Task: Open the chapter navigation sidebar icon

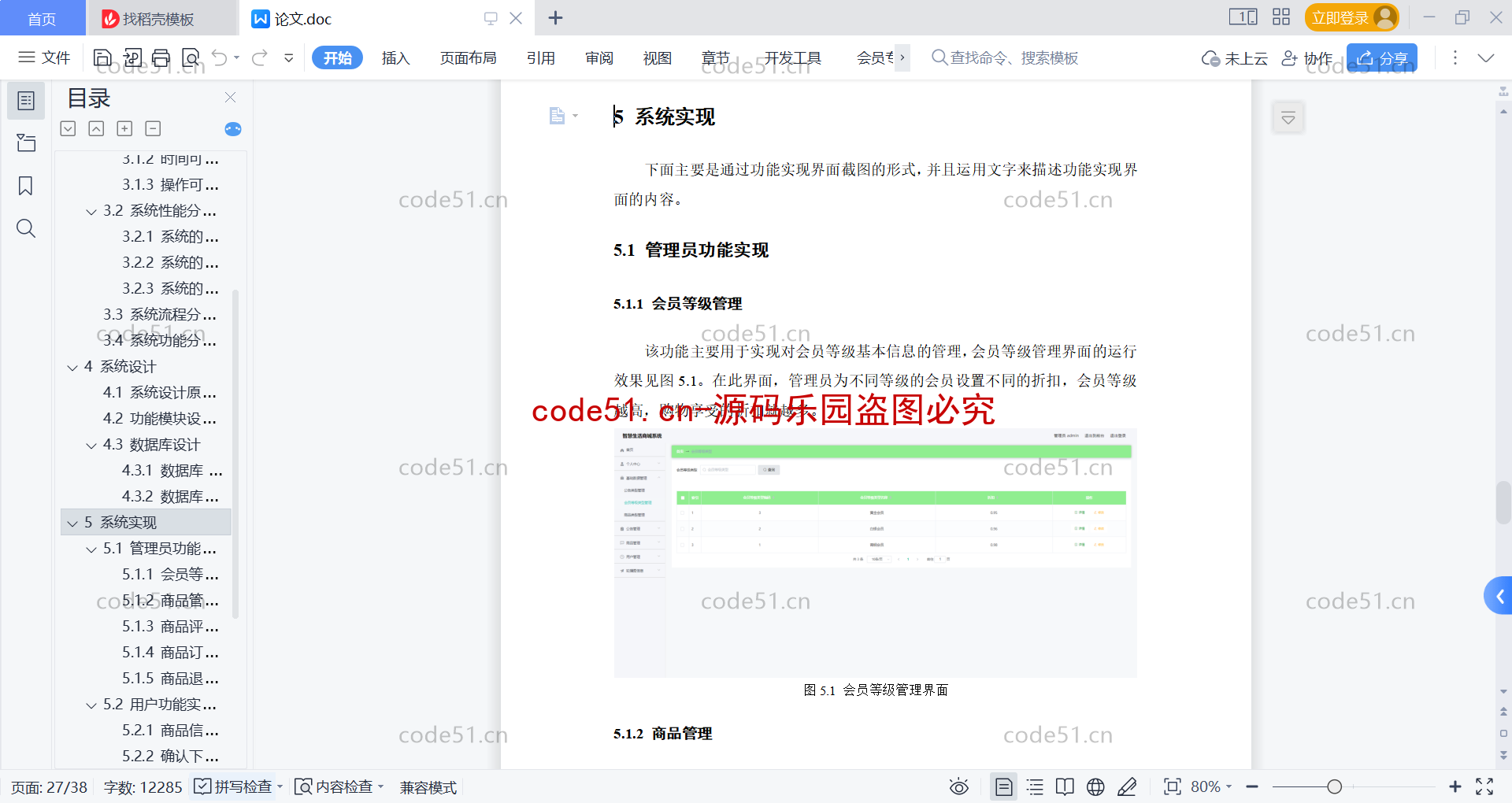Action: click(26, 142)
